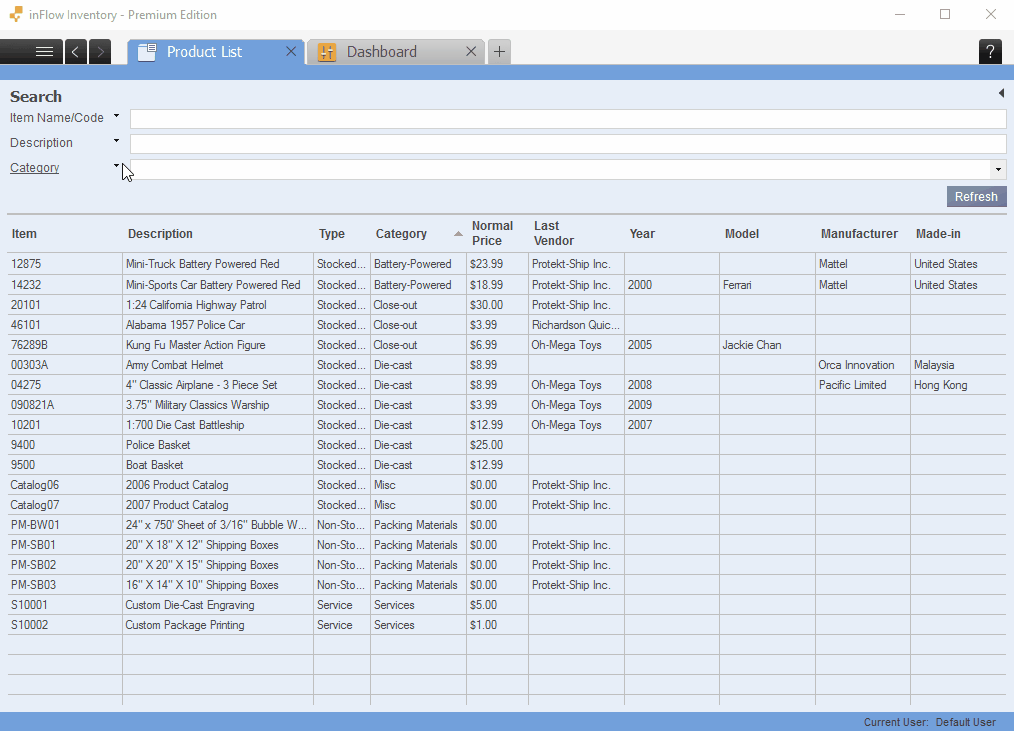The width and height of the screenshot is (1014, 731).
Task: Click the back navigation arrow
Action: 76,52
